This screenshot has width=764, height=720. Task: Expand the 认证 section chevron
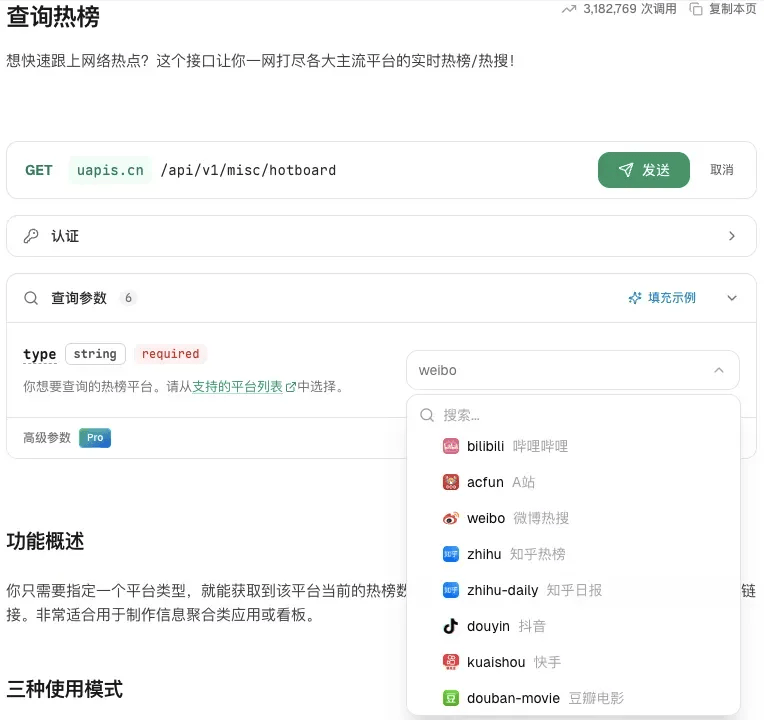[732, 236]
